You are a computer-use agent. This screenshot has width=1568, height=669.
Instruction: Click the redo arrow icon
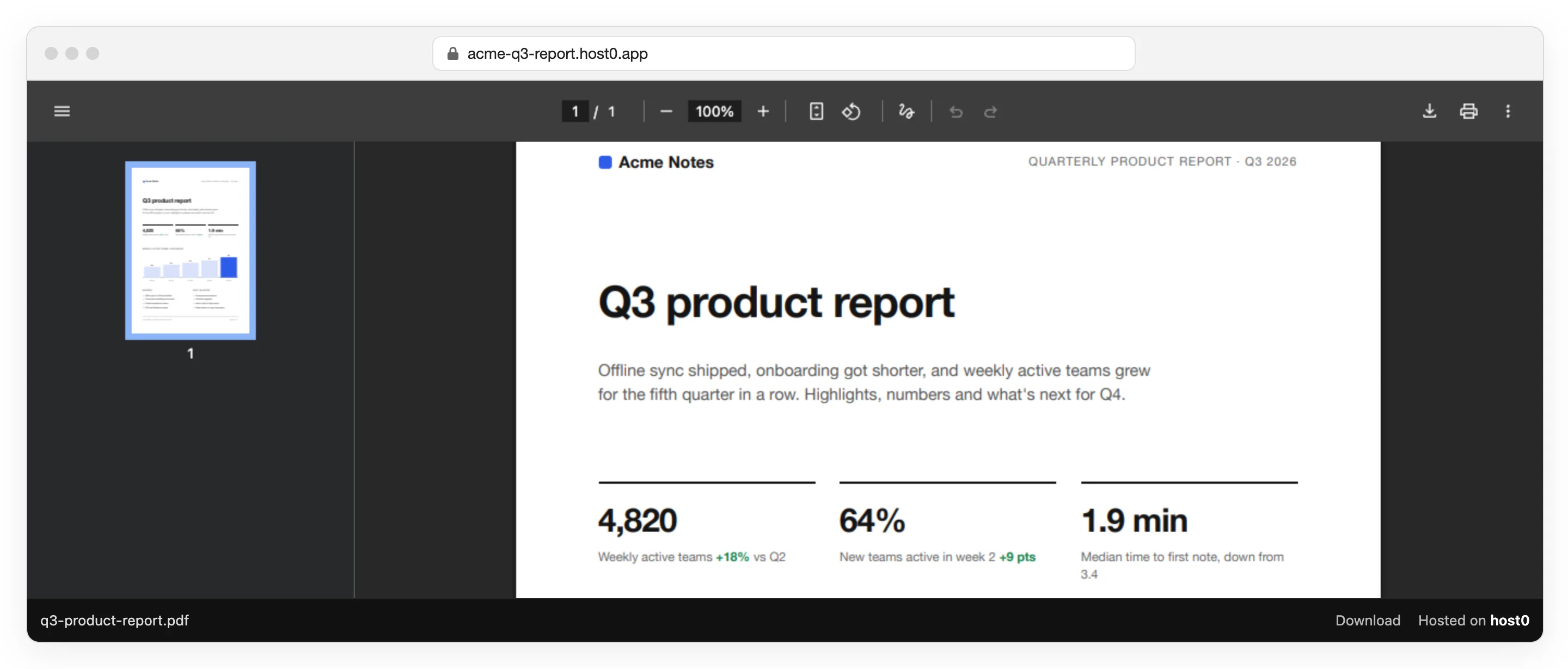coord(990,112)
